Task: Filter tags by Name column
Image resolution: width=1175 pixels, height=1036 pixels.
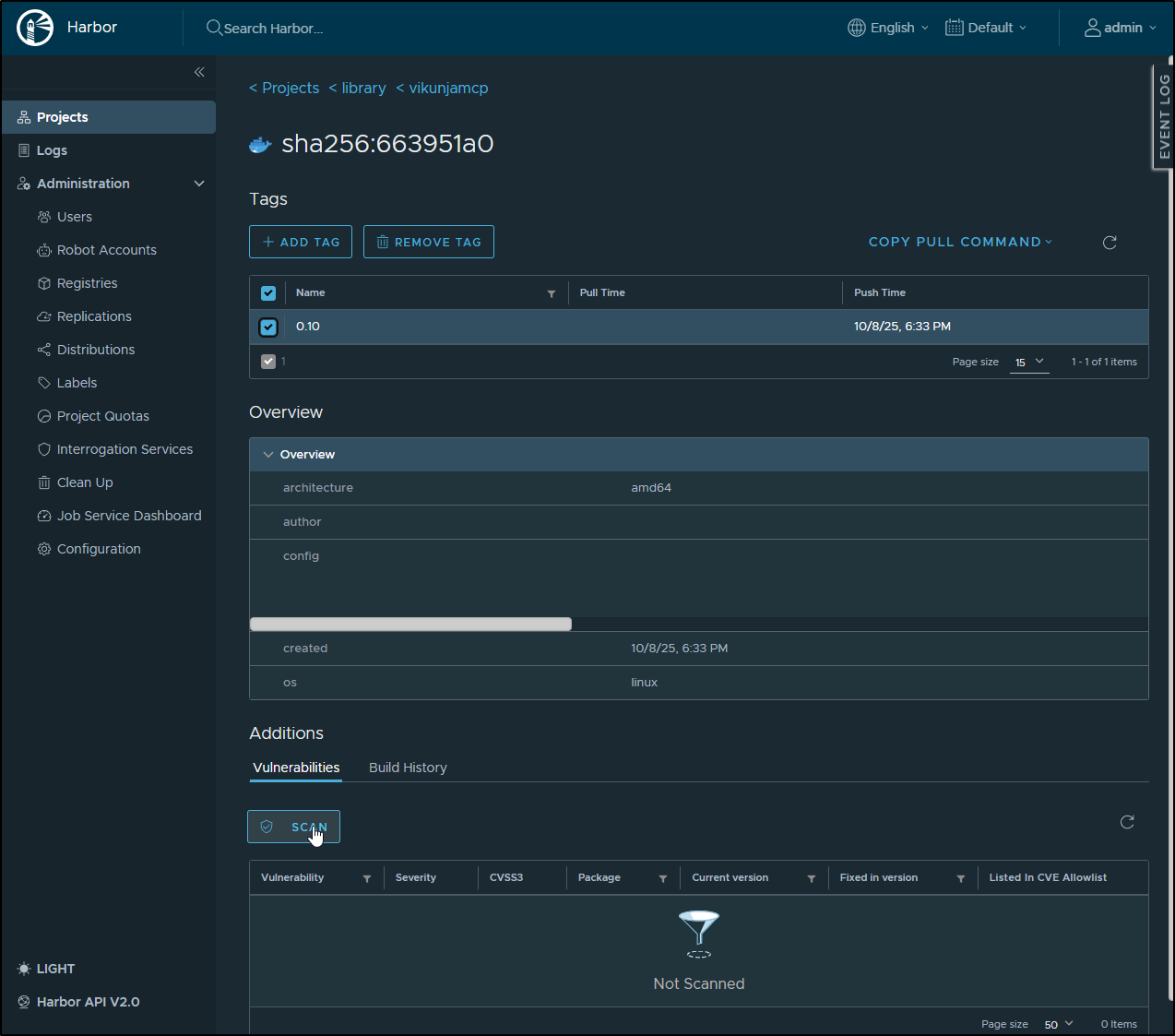Action: point(552,293)
